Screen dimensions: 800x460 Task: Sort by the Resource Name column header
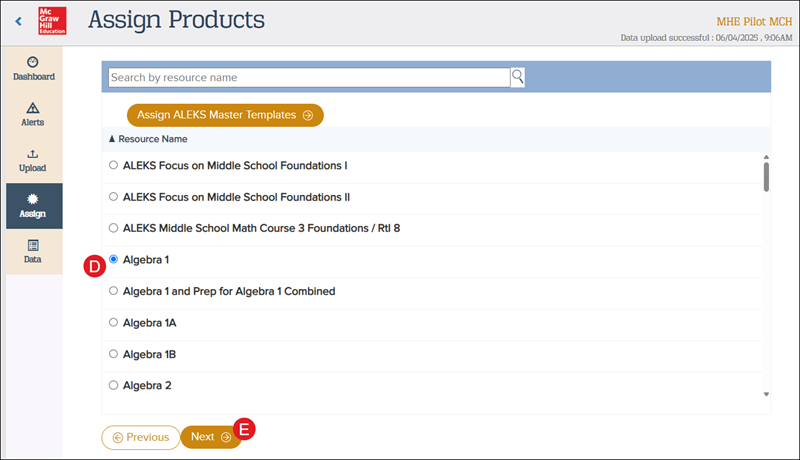pos(148,139)
